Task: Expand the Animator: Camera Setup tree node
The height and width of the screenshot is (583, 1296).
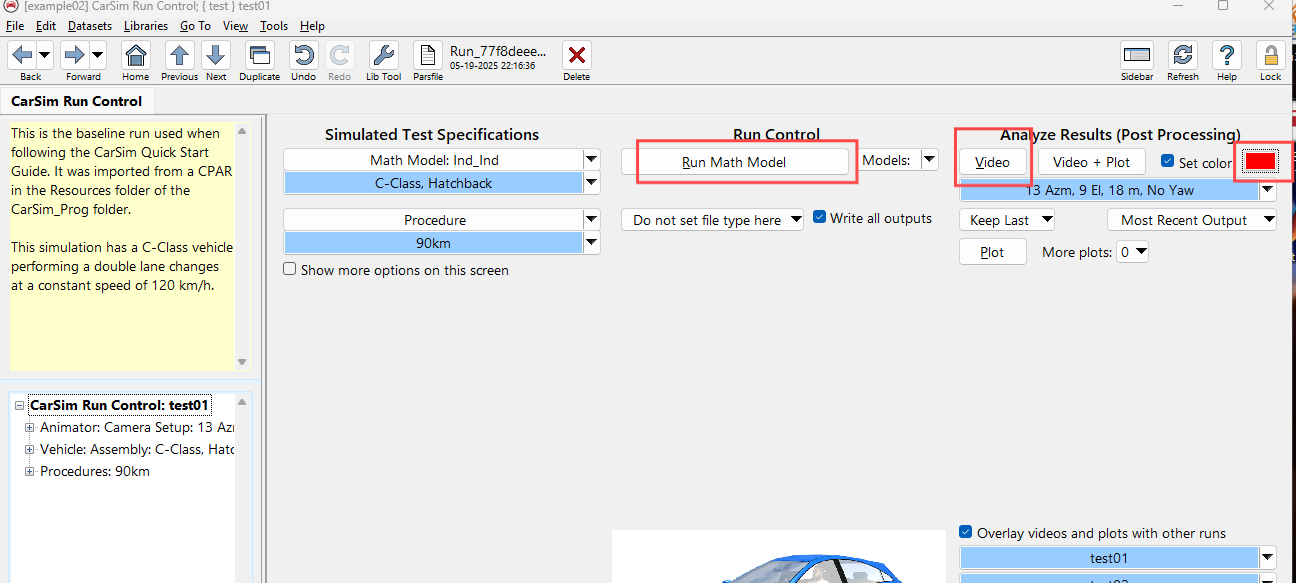Action: tap(30, 427)
